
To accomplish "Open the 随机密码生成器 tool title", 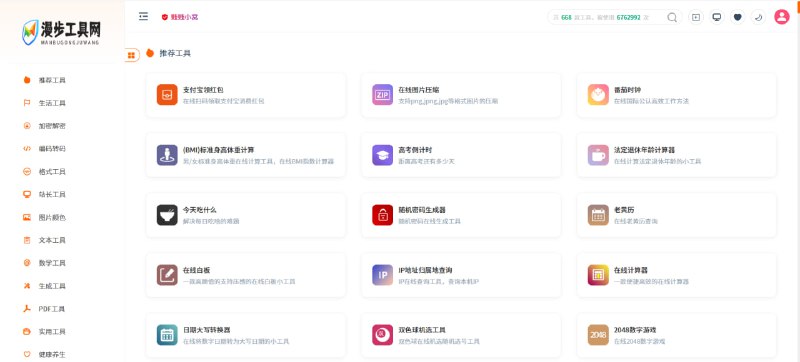I will point(422,210).
